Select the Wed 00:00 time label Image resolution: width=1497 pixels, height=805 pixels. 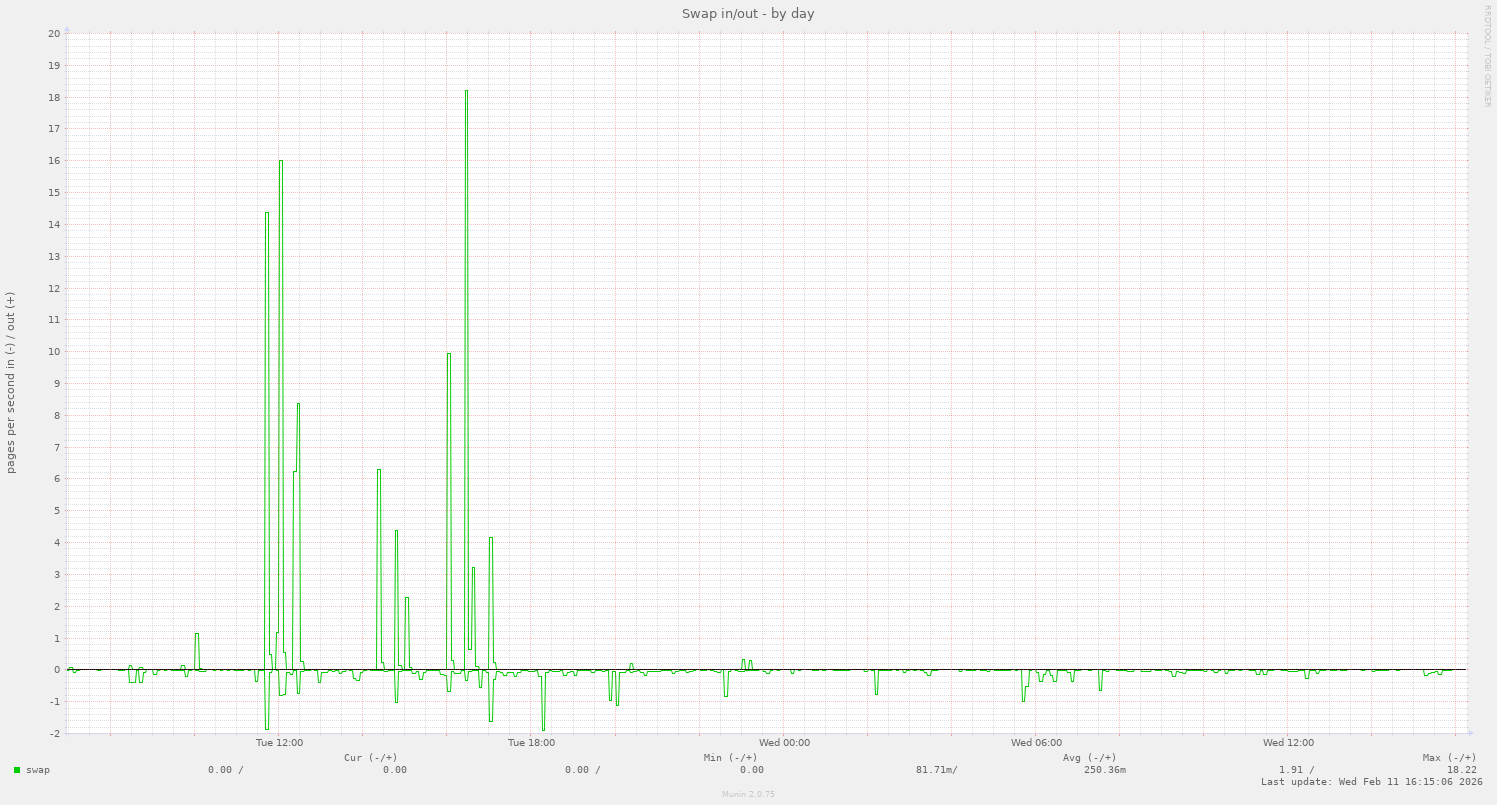click(x=784, y=743)
